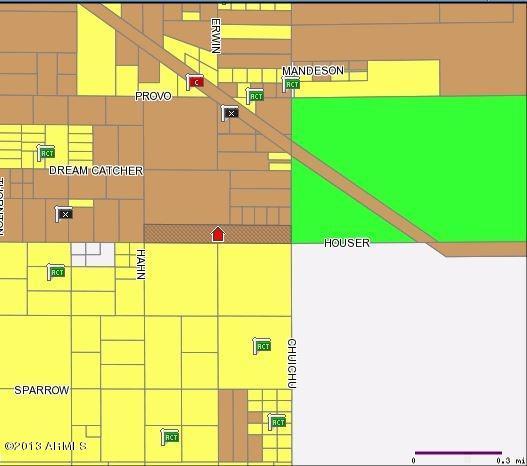The width and height of the screenshot is (527, 466).
Task: Click the black X flag below Erwin road
Action: tap(230, 113)
